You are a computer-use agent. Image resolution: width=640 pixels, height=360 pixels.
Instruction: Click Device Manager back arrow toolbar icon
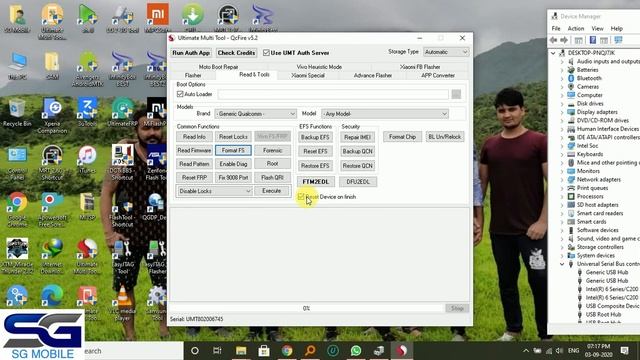pyautogui.click(x=553, y=40)
